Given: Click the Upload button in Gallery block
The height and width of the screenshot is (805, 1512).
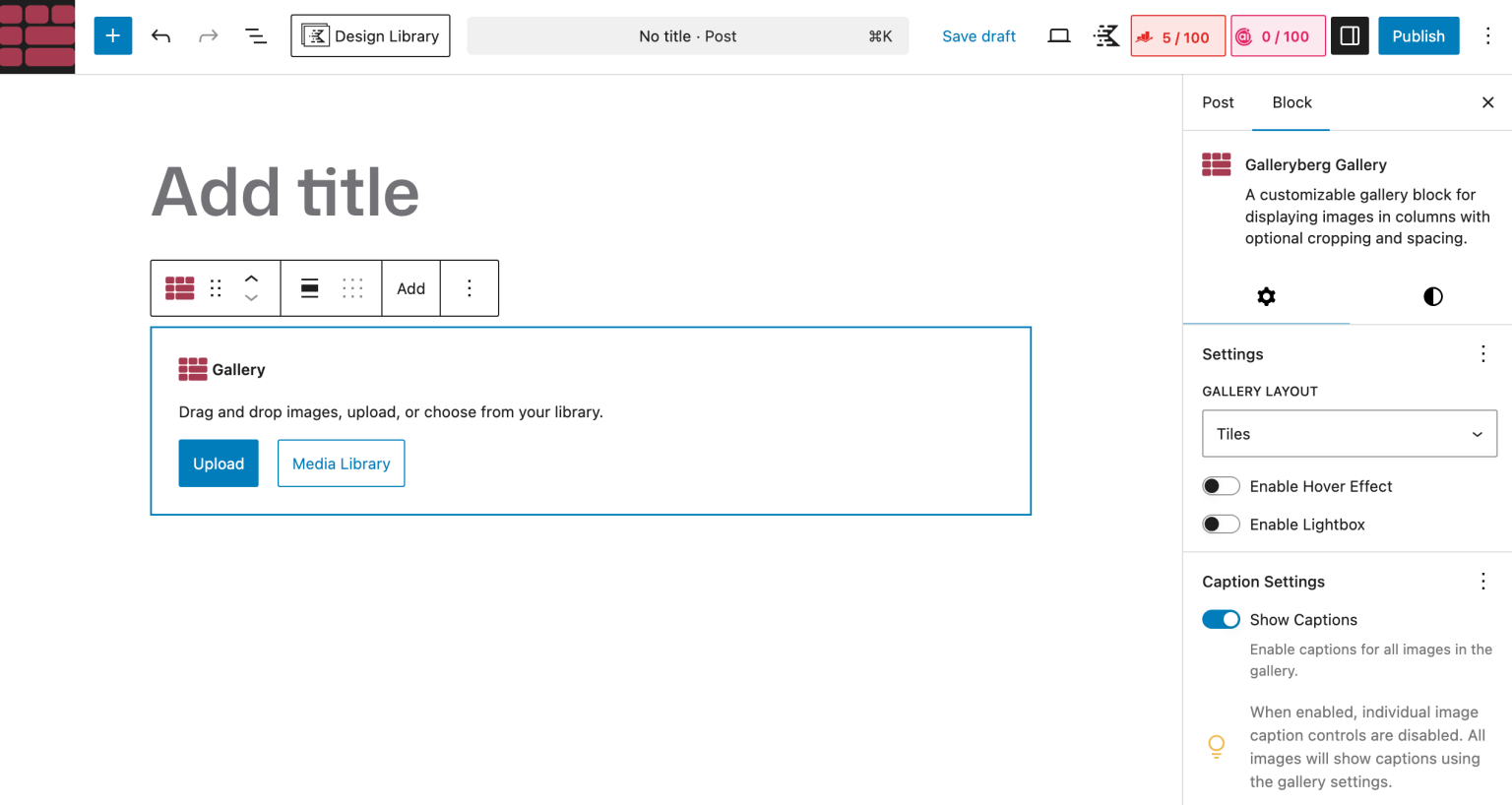Looking at the screenshot, I should pos(219,464).
